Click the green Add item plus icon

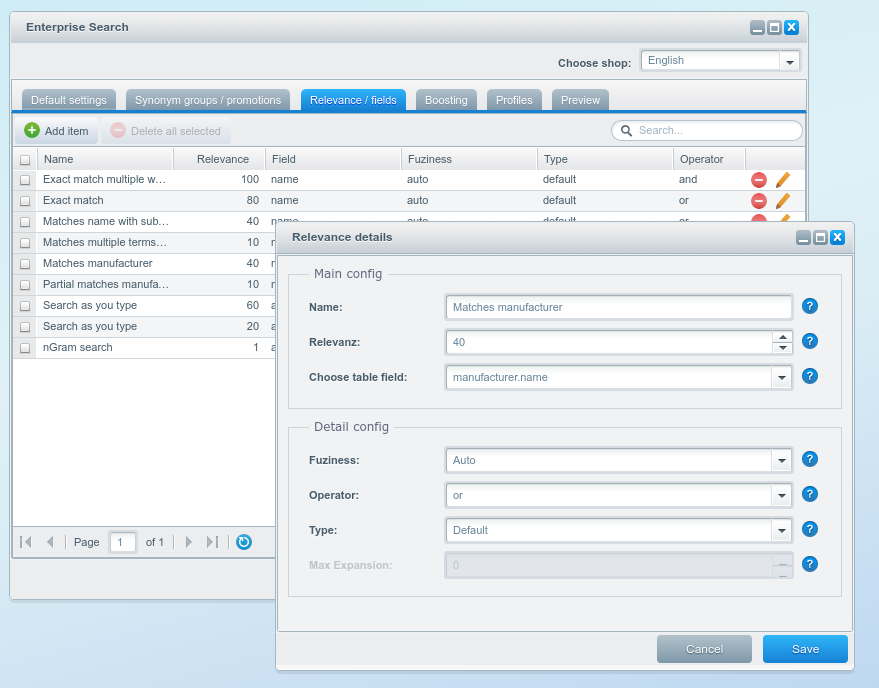[x=32, y=131]
